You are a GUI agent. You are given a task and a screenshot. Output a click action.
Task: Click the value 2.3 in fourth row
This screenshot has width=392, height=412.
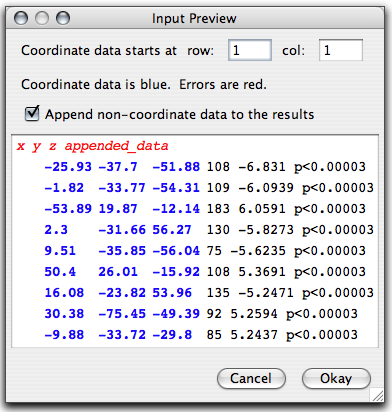click(x=56, y=230)
